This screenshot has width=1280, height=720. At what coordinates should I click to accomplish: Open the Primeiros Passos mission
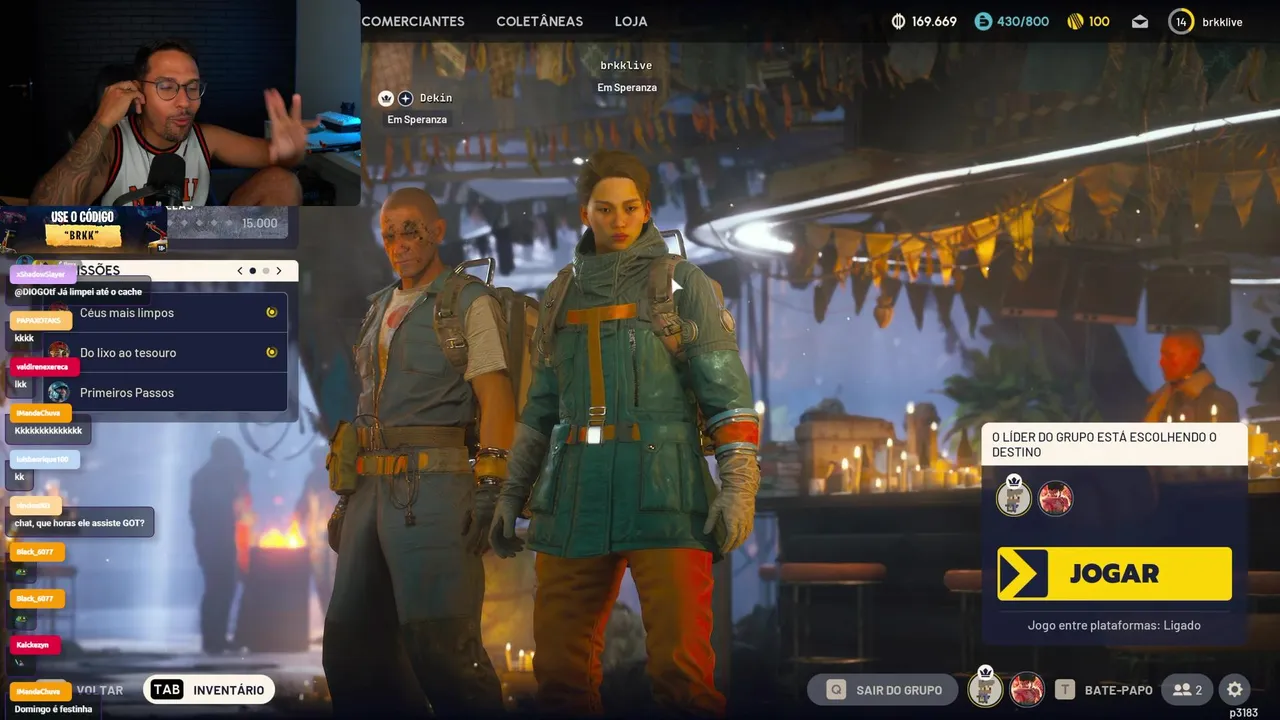(x=165, y=392)
